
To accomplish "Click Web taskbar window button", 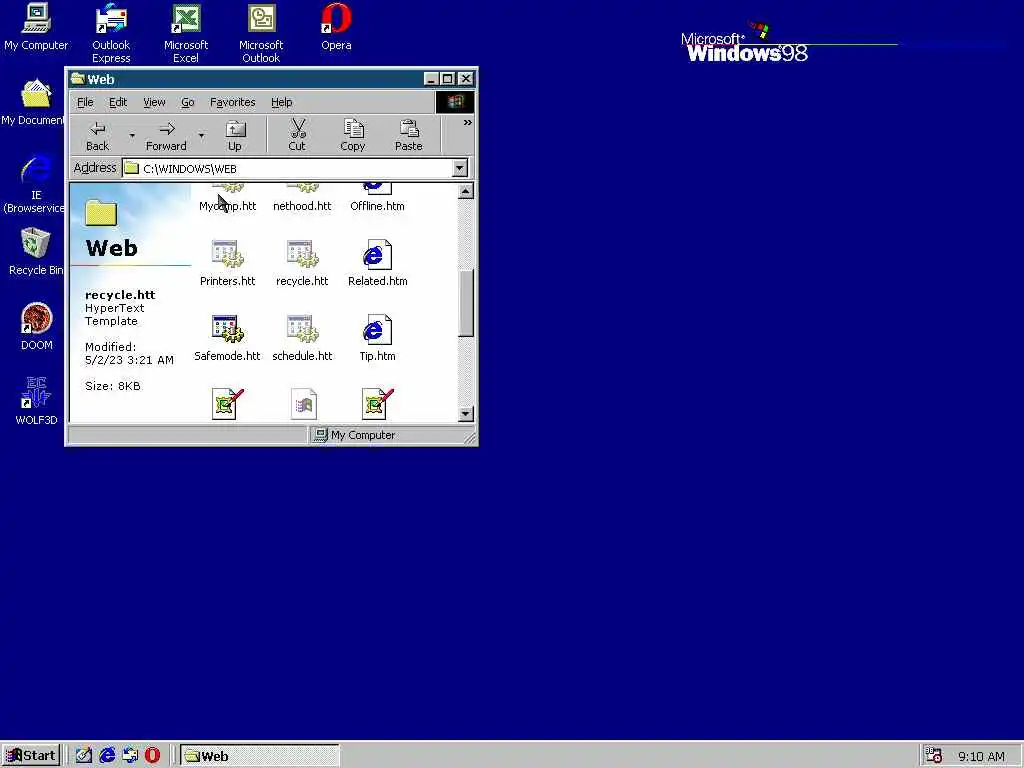I will click(260, 756).
